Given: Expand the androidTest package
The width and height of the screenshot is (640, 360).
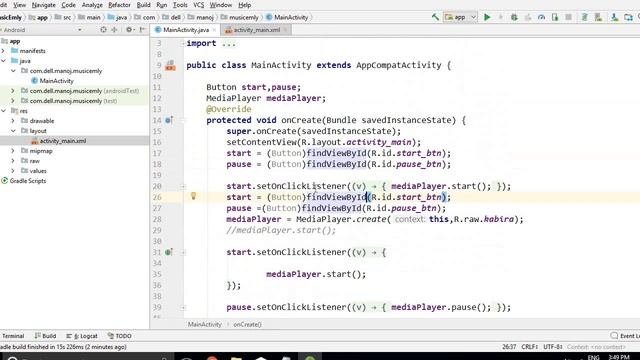Looking at the screenshot, I should click(x=13, y=91).
